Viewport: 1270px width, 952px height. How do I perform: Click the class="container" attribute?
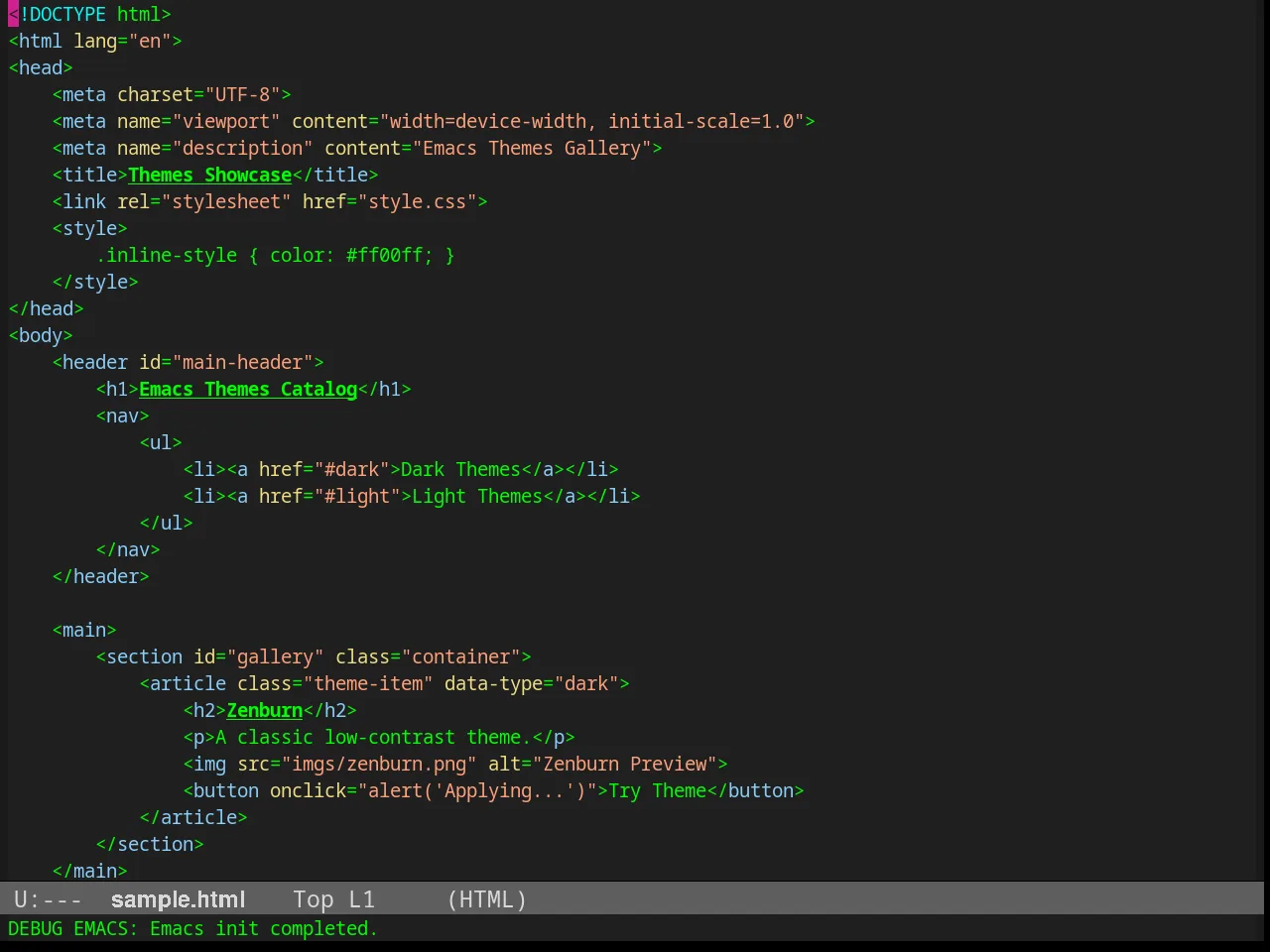[x=429, y=656]
